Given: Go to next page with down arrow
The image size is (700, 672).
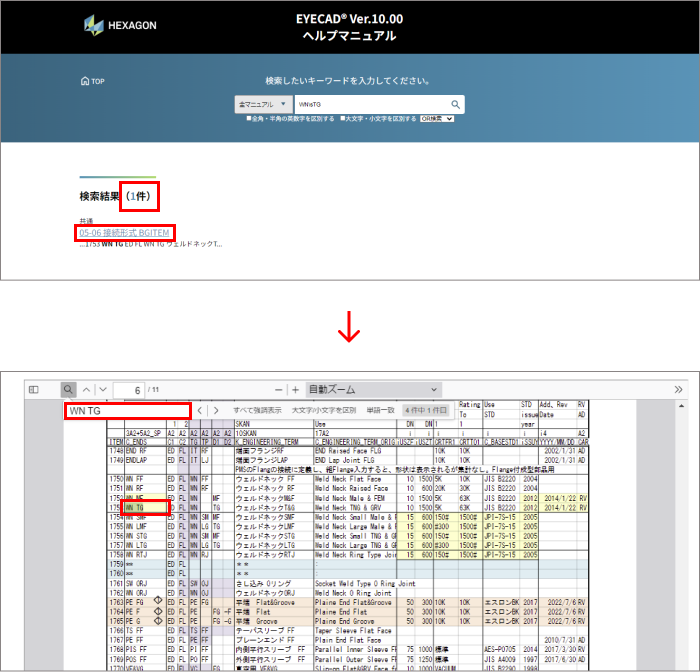Looking at the screenshot, I should [103, 390].
